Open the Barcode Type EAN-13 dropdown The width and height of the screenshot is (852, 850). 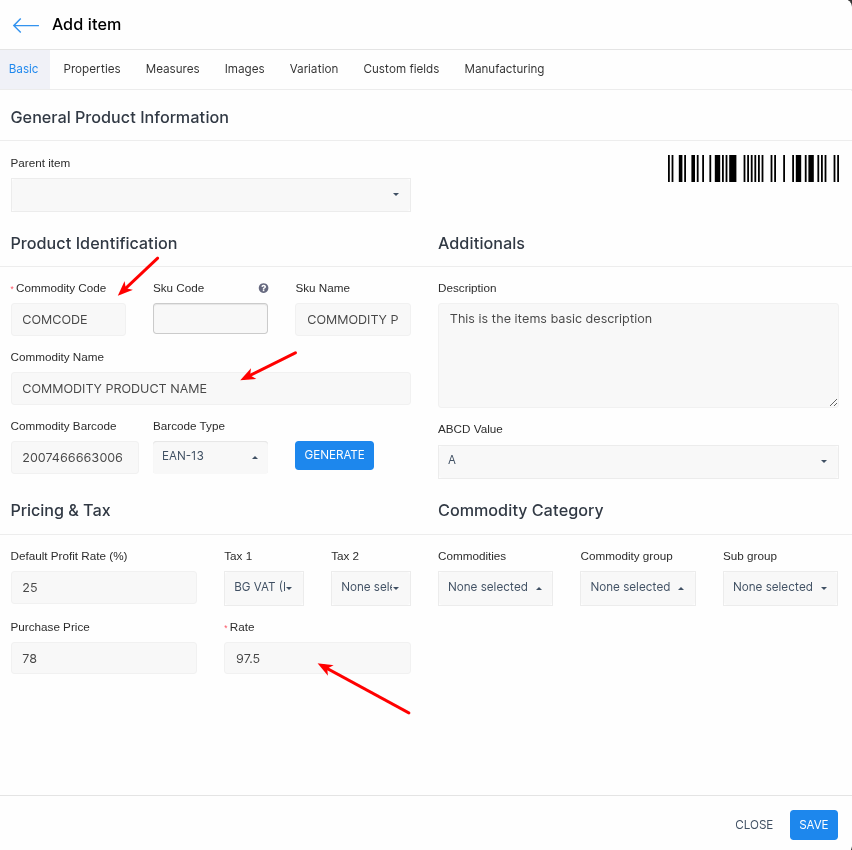[x=210, y=457]
